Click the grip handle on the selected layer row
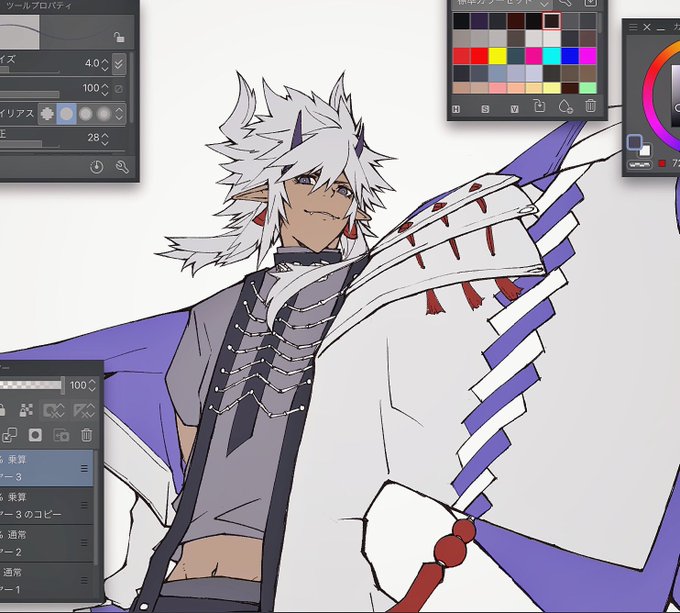The image size is (680, 613). pyautogui.click(x=84, y=468)
